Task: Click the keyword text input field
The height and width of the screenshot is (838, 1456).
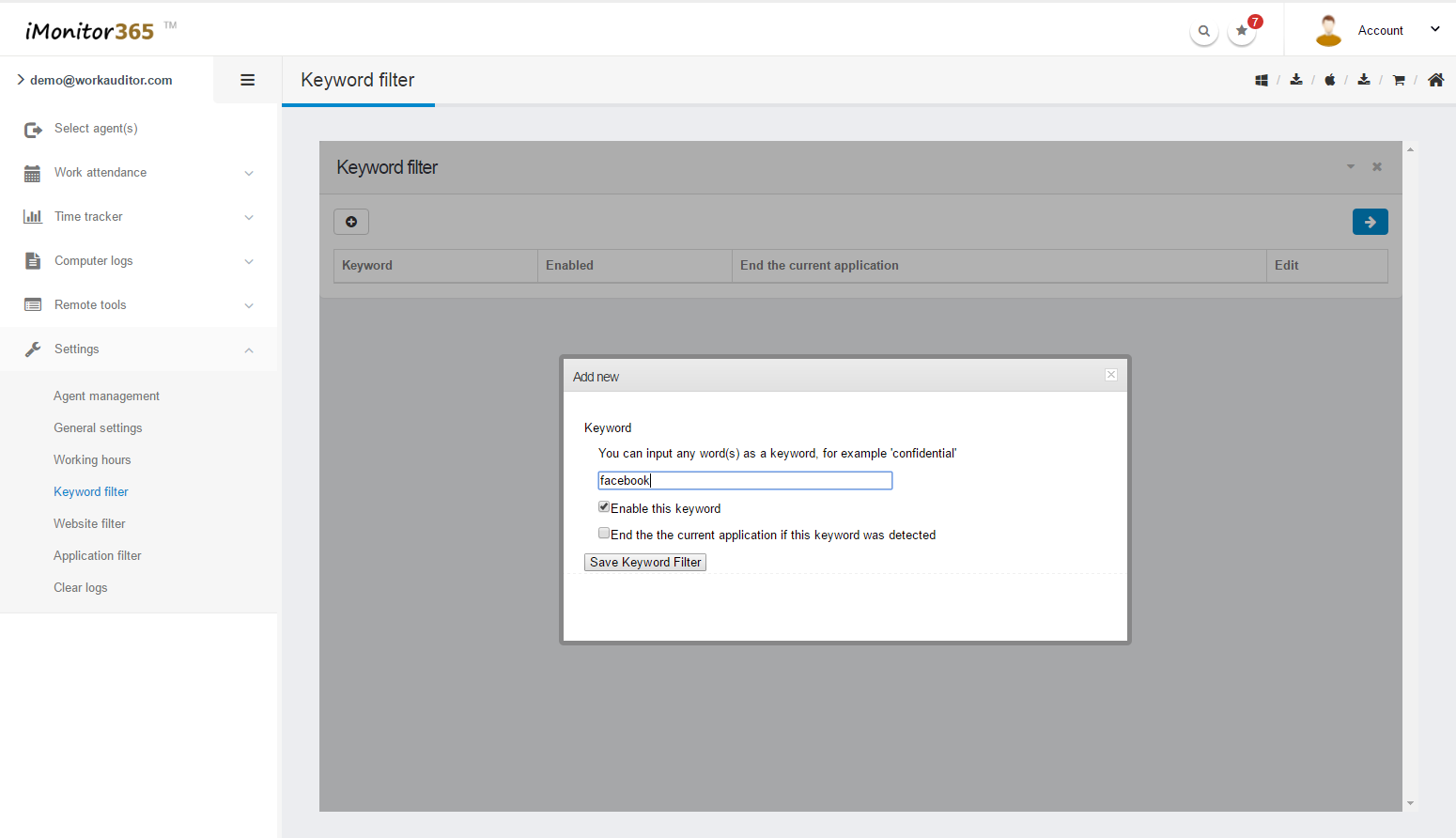Action: [x=745, y=481]
